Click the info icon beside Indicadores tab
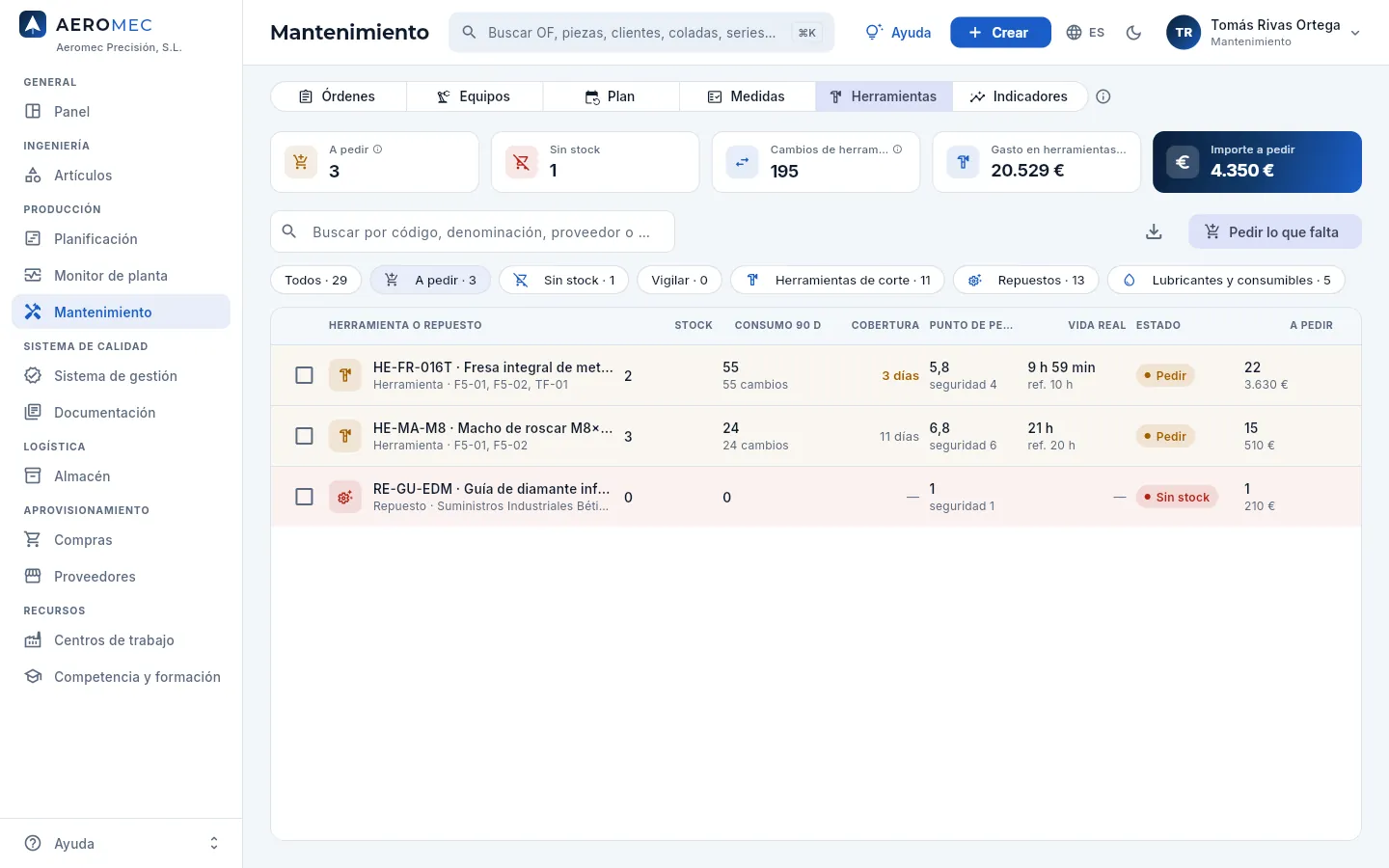This screenshot has height=868, width=1389. [x=1103, y=96]
